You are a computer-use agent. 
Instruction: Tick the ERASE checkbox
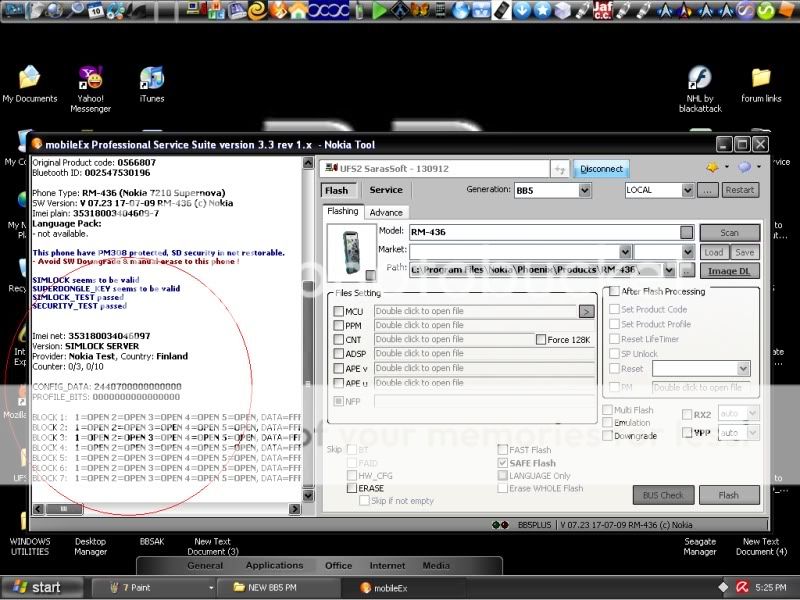point(352,488)
